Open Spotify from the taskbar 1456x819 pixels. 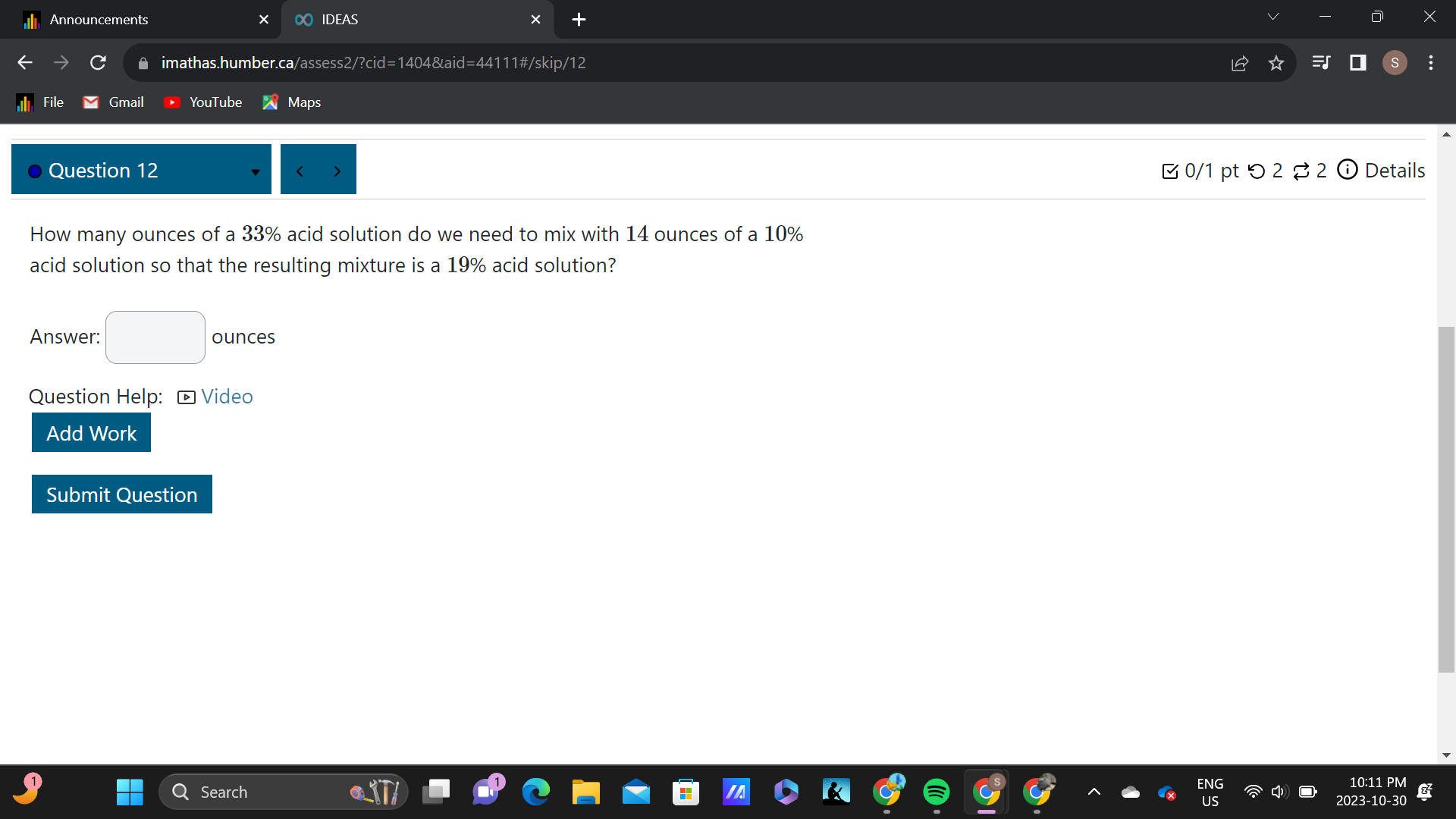pos(937,792)
